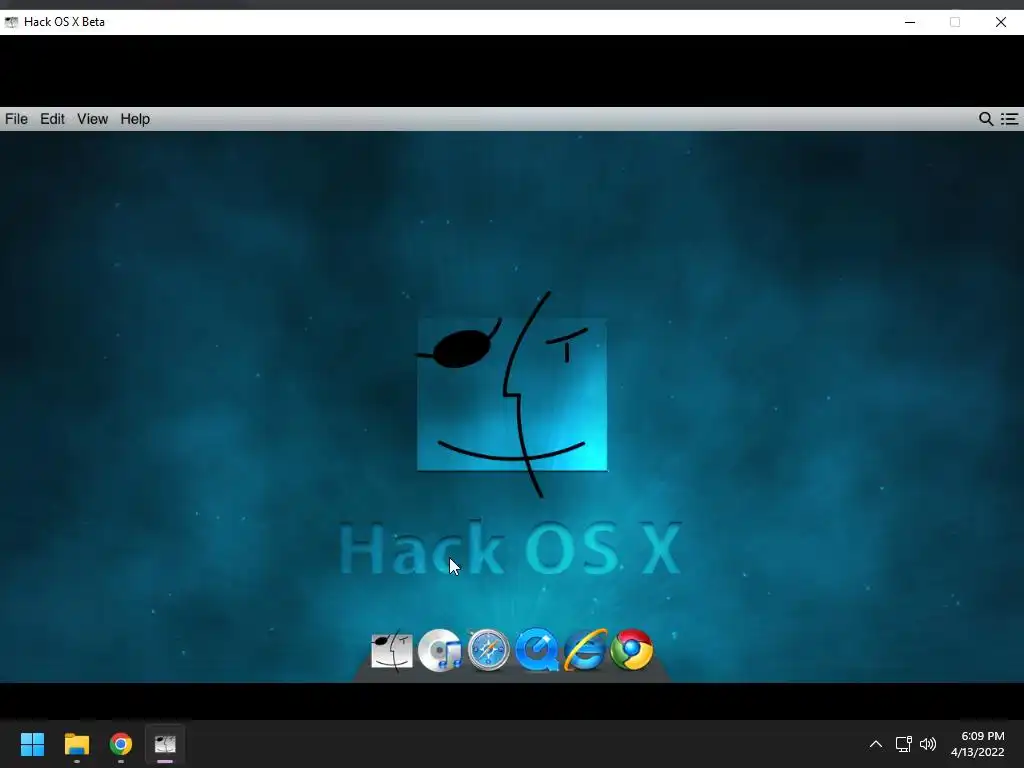Select Hack OS X app on taskbar
1024x768 pixels.
pyautogui.click(x=165, y=744)
